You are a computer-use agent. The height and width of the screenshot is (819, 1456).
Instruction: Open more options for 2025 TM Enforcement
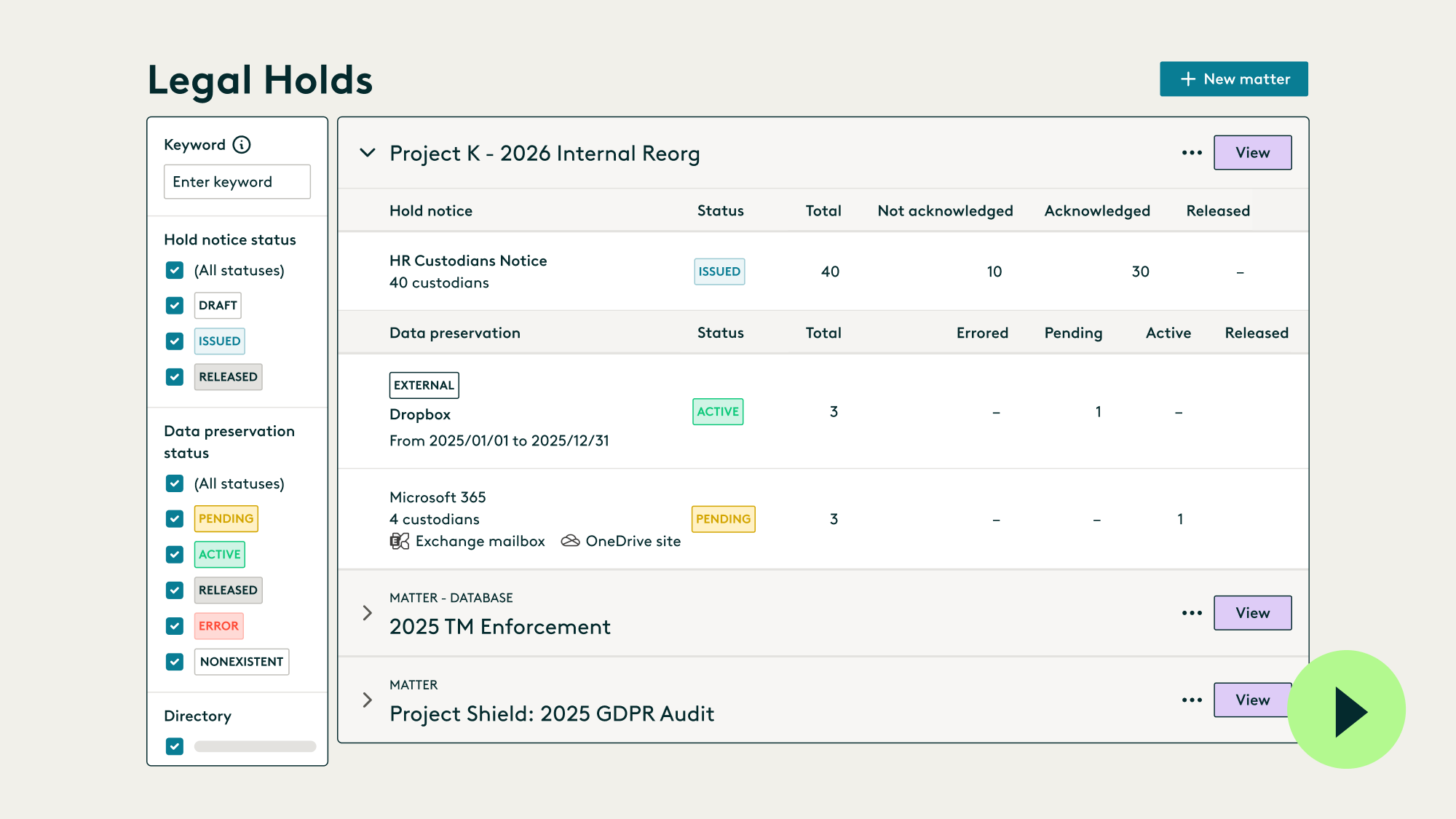coord(1192,613)
